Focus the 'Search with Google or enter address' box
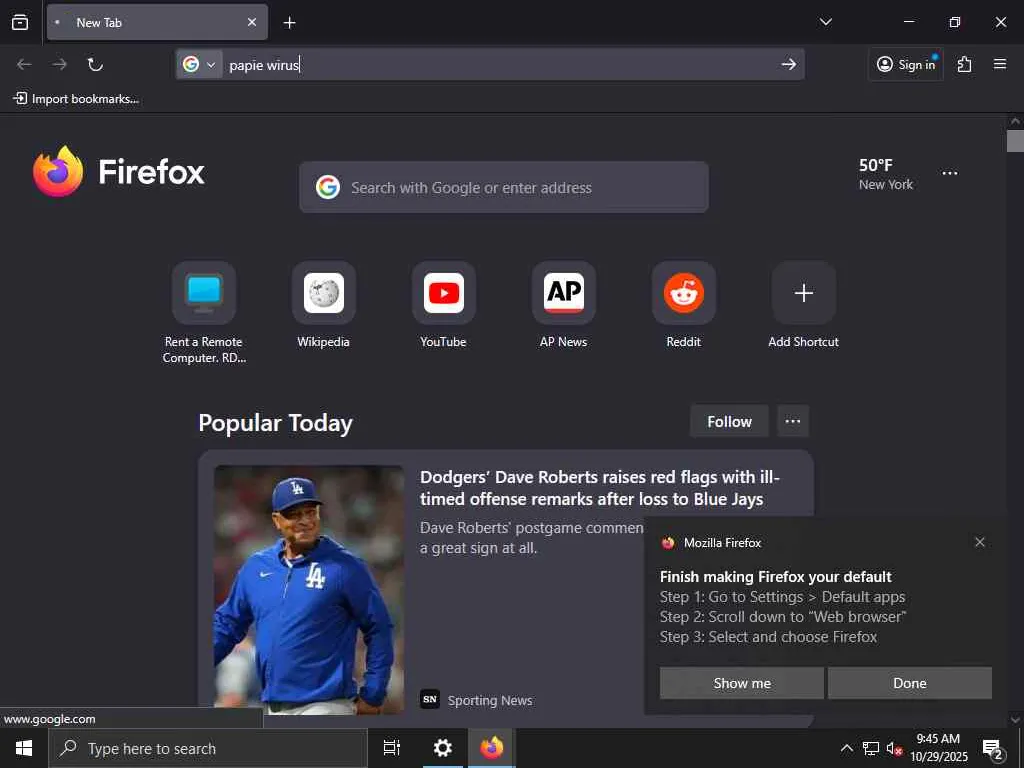The height and width of the screenshot is (768, 1024). (504, 187)
